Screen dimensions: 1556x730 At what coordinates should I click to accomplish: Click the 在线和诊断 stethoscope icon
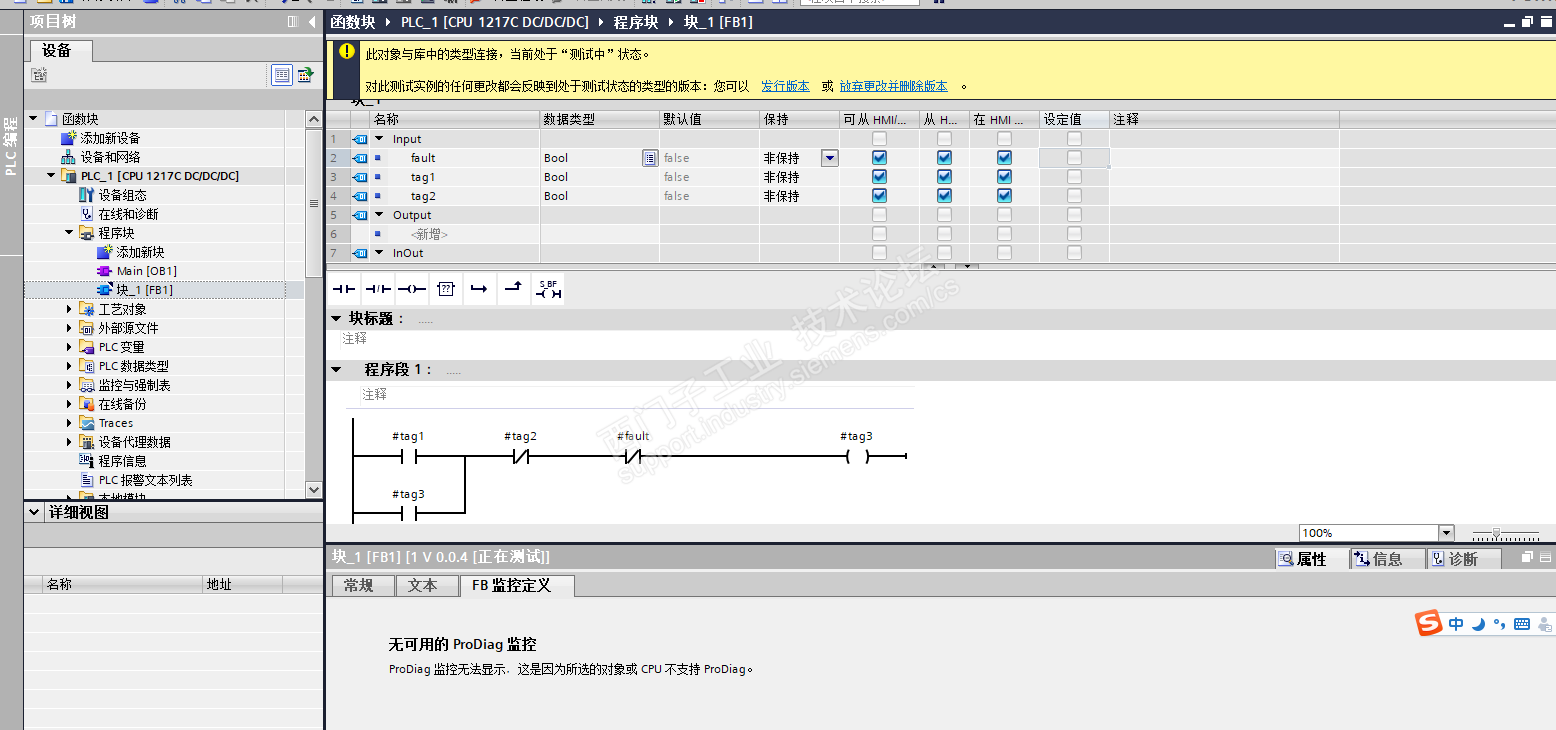[x=87, y=214]
